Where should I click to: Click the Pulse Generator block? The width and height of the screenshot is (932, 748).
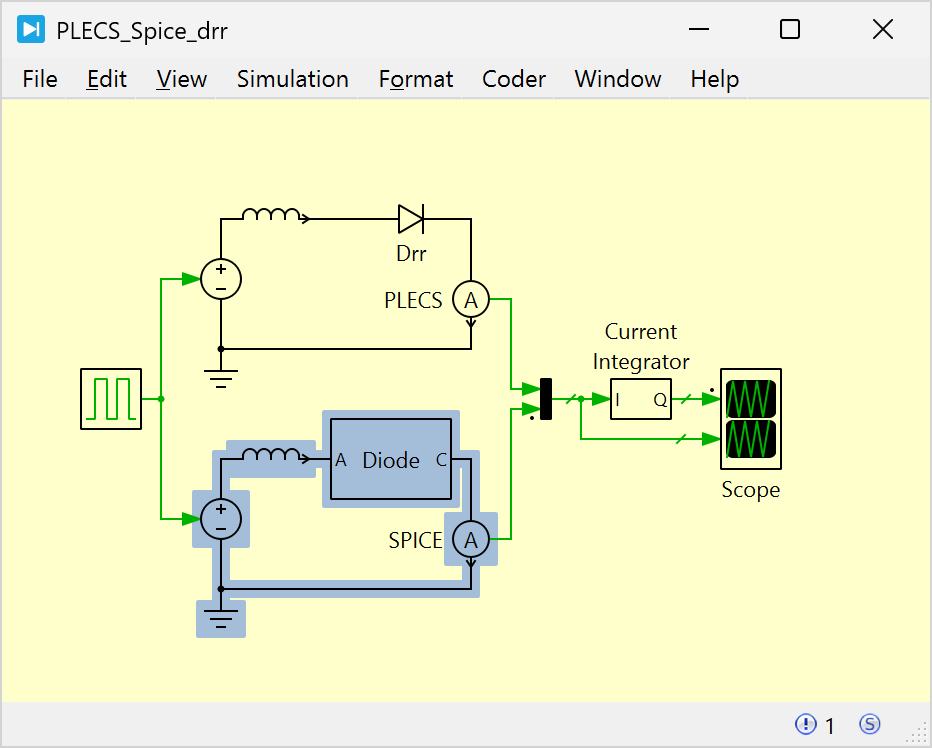(111, 399)
